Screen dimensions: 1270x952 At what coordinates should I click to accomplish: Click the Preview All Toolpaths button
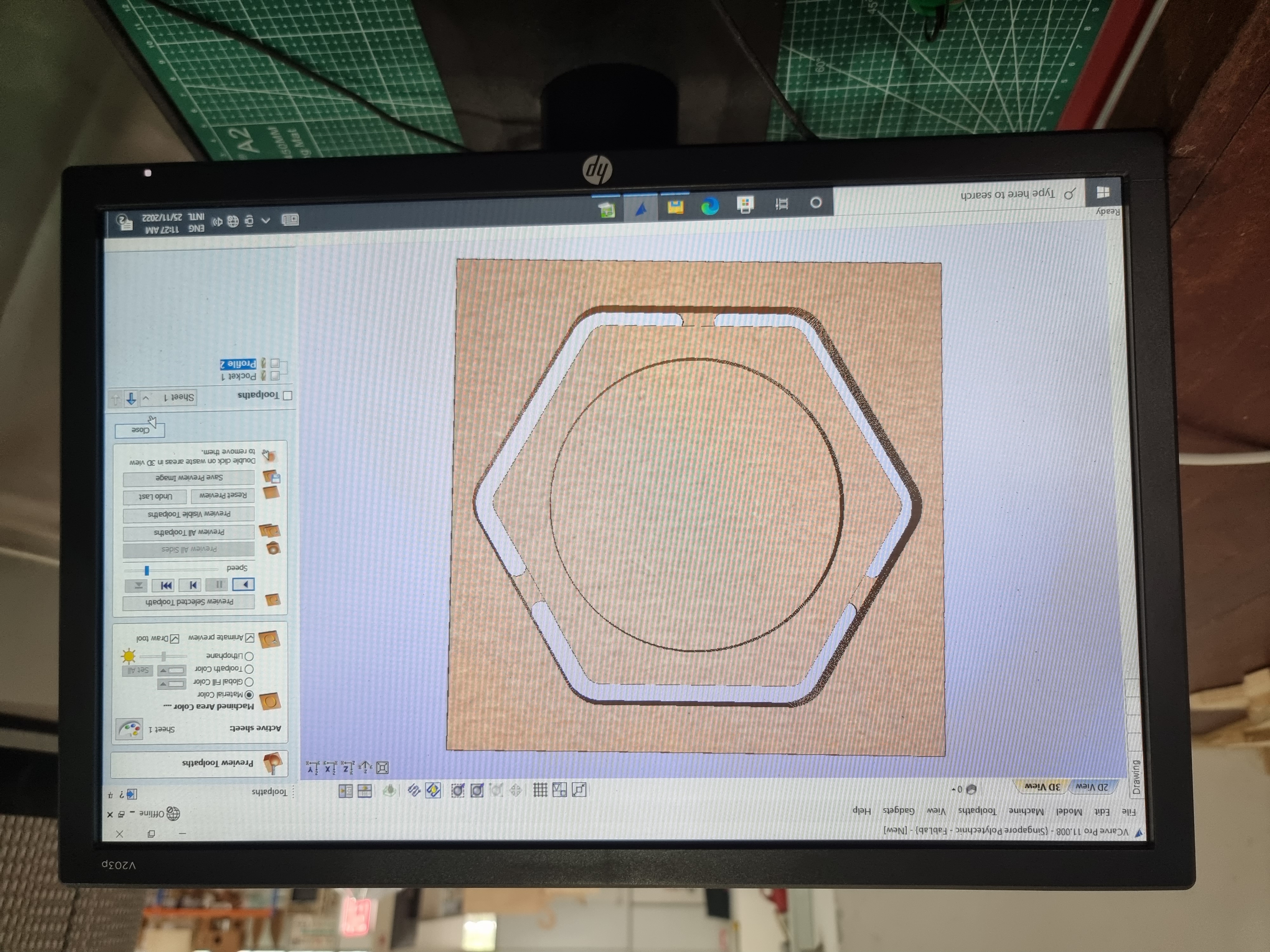[189, 532]
